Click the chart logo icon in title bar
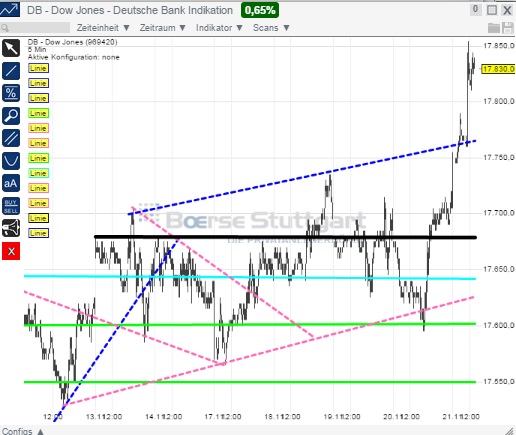This screenshot has height=435, width=516. coord(10,10)
